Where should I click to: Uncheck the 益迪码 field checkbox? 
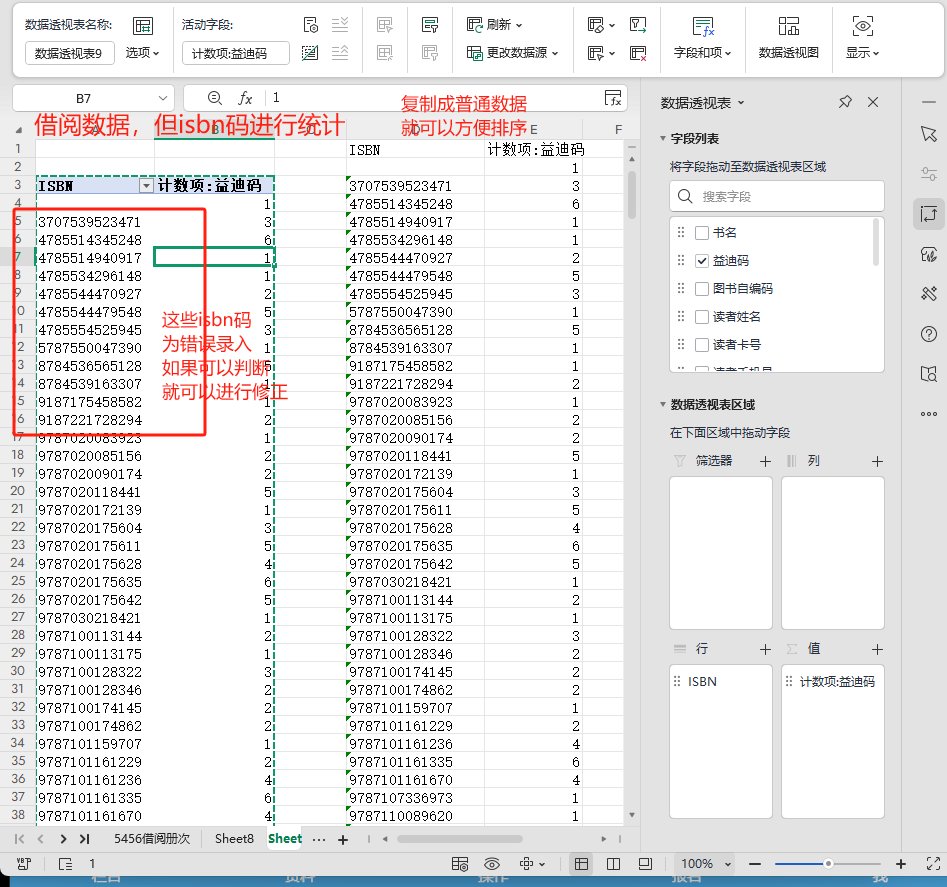coord(701,261)
